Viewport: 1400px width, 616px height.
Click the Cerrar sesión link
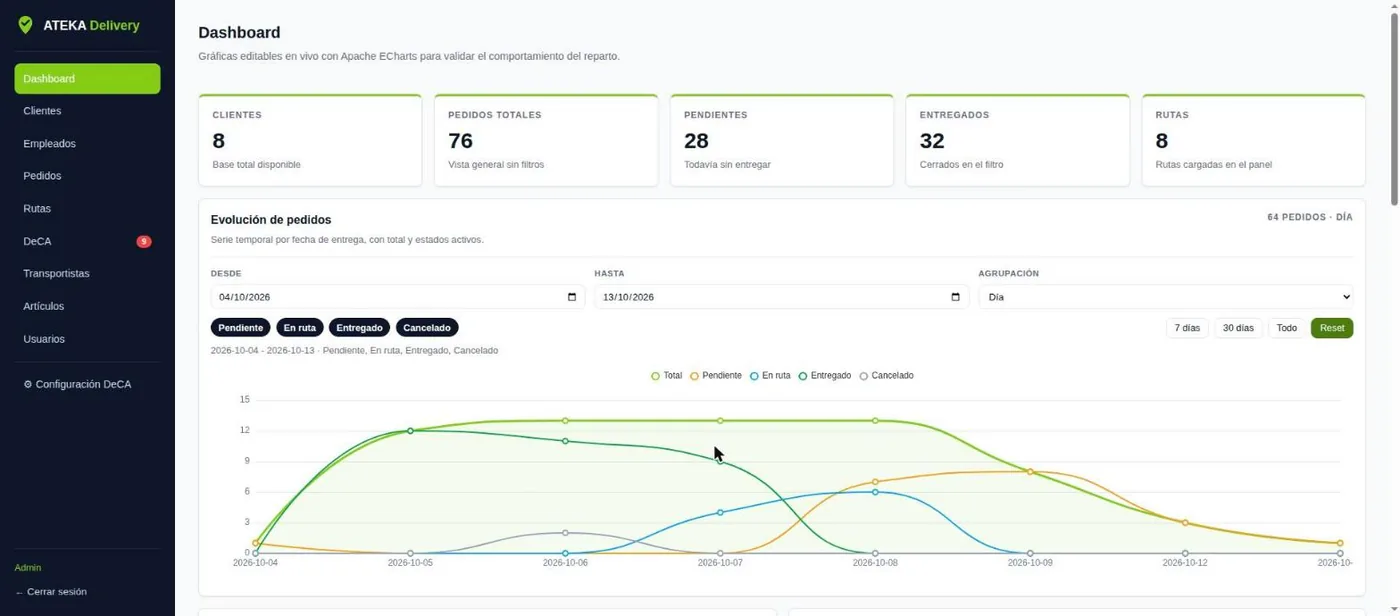tap(51, 592)
